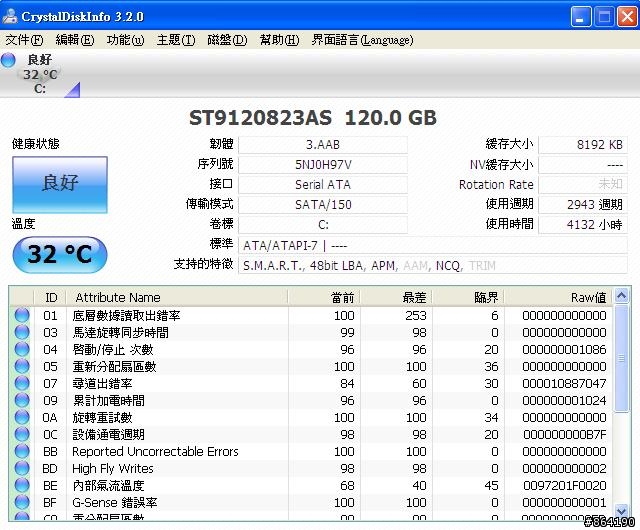This screenshot has height=530, width=640.
Task: Select the G-Sense 錯誤率 attribute name
Action: pos(115,503)
